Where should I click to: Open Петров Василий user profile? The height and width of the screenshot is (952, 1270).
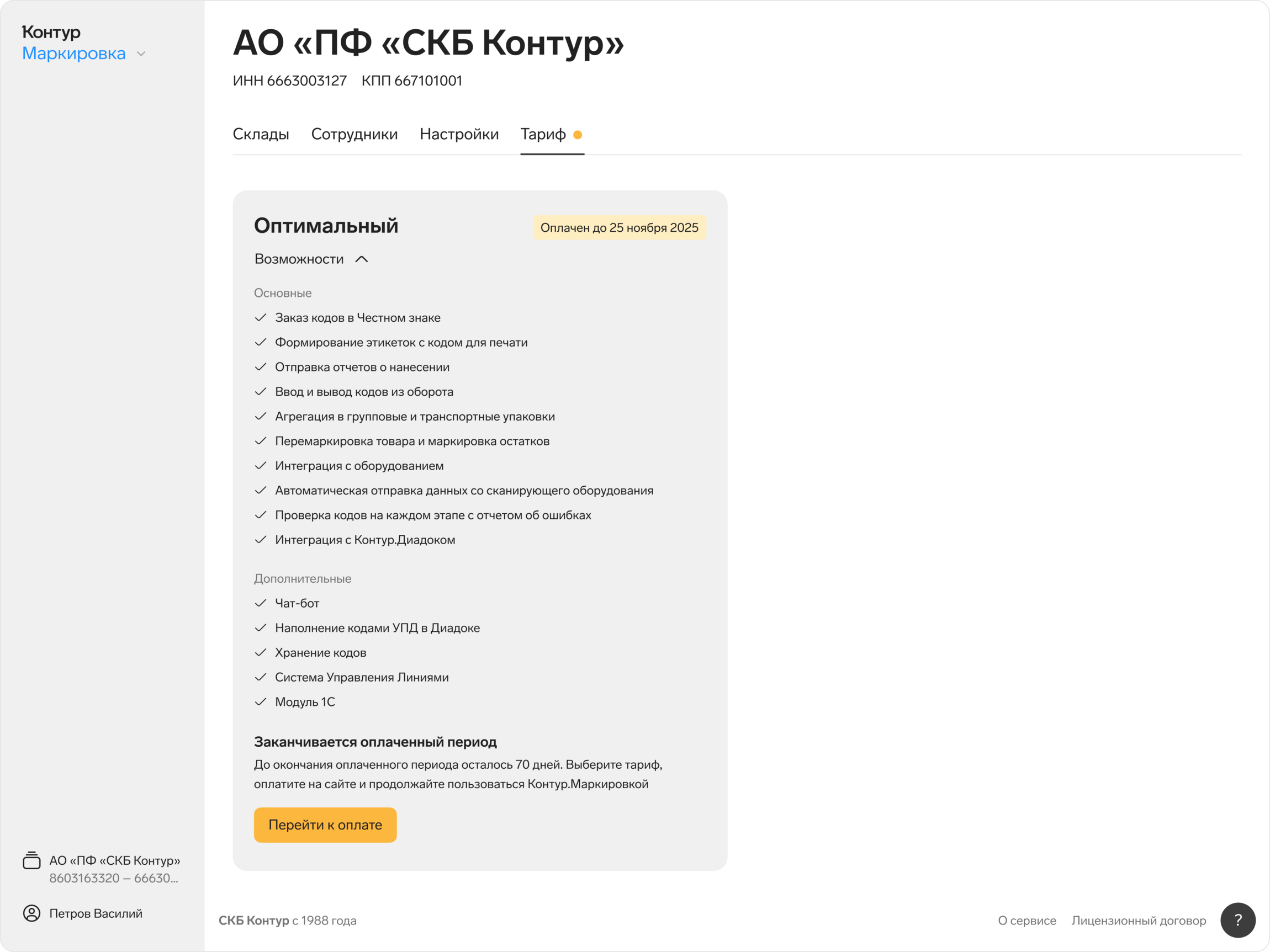click(96, 913)
